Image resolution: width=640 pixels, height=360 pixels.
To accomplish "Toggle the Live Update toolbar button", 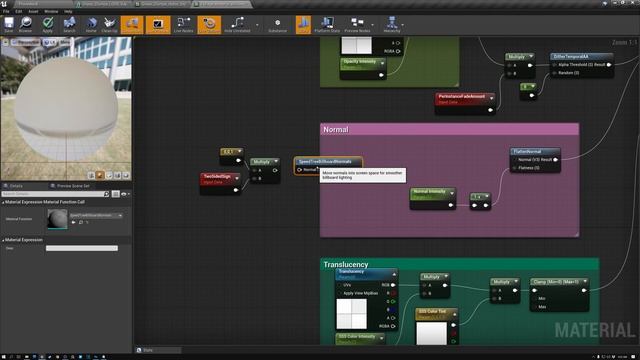I will (x=209, y=24).
